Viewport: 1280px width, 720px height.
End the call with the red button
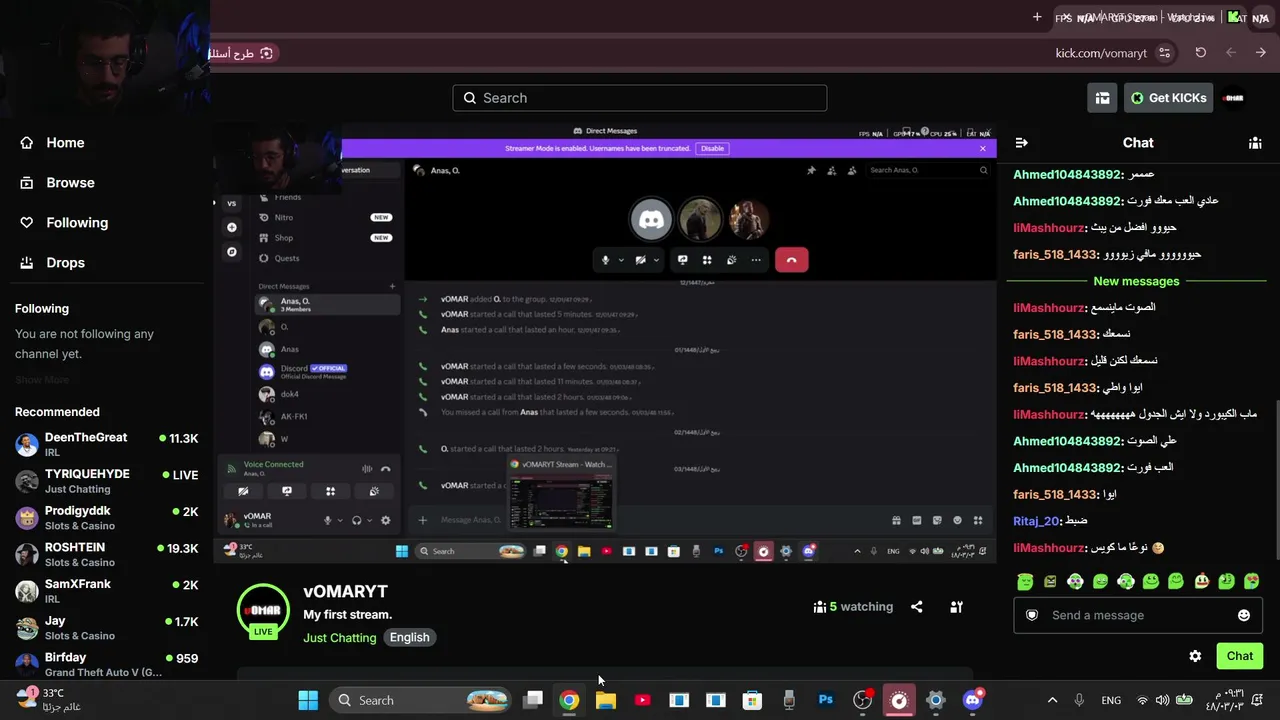point(791,260)
